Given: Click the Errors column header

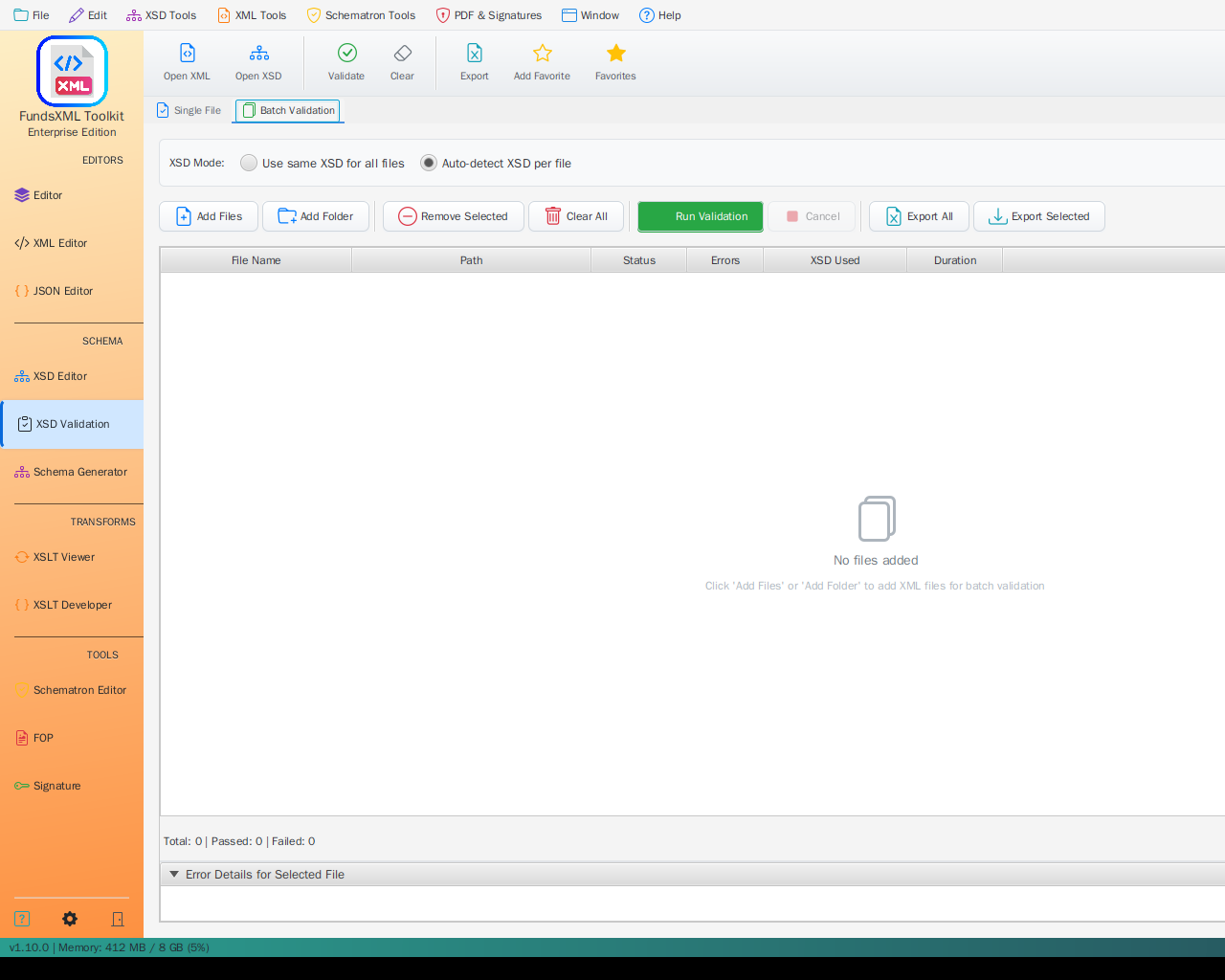Looking at the screenshot, I should tap(725, 260).
